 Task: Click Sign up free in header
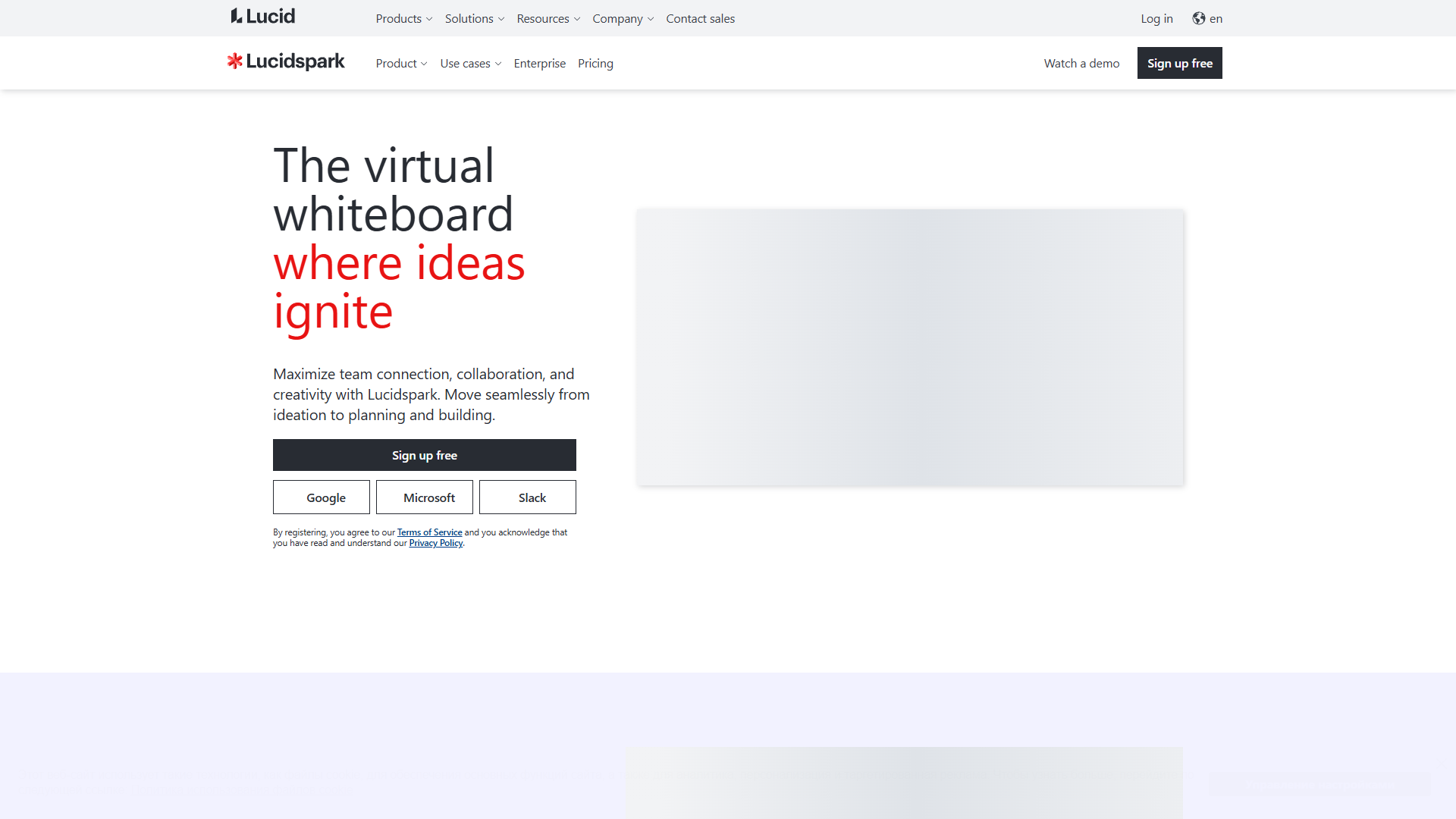[x=1180, y=63]
